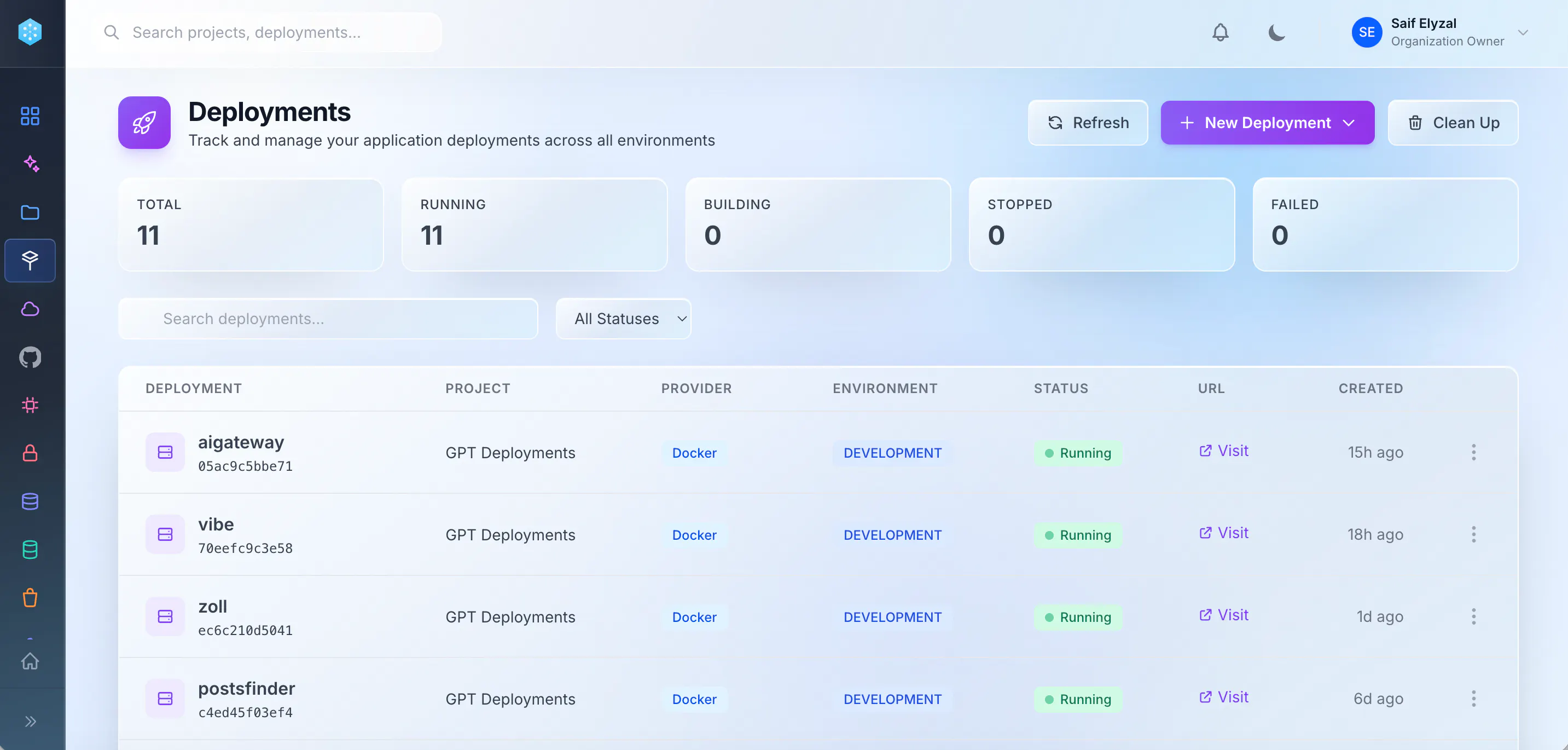Click the New Deployment button
1568x750 pixels.
(1267, 123)
